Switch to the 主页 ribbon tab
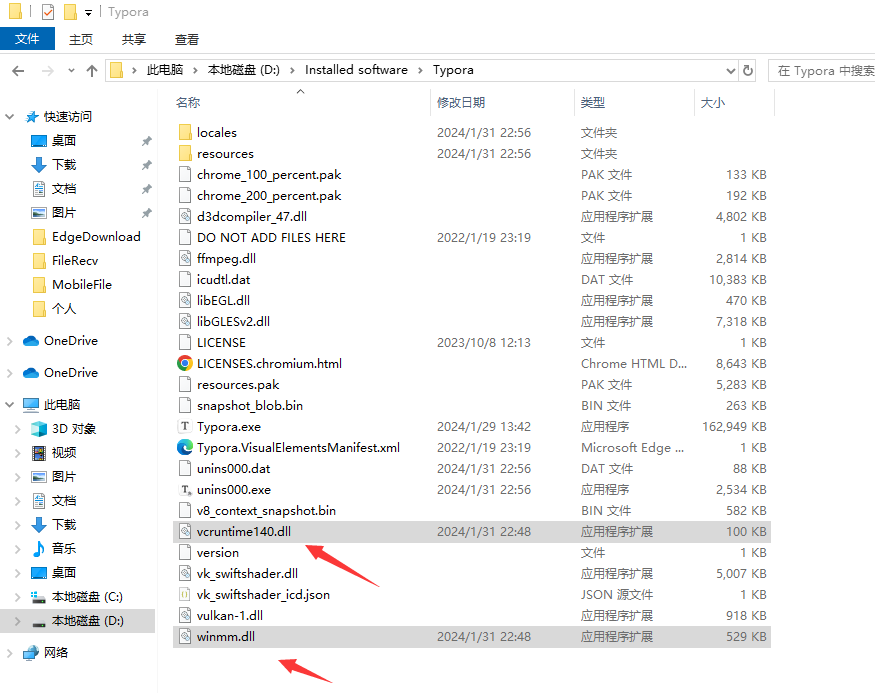 coord(81,40)
